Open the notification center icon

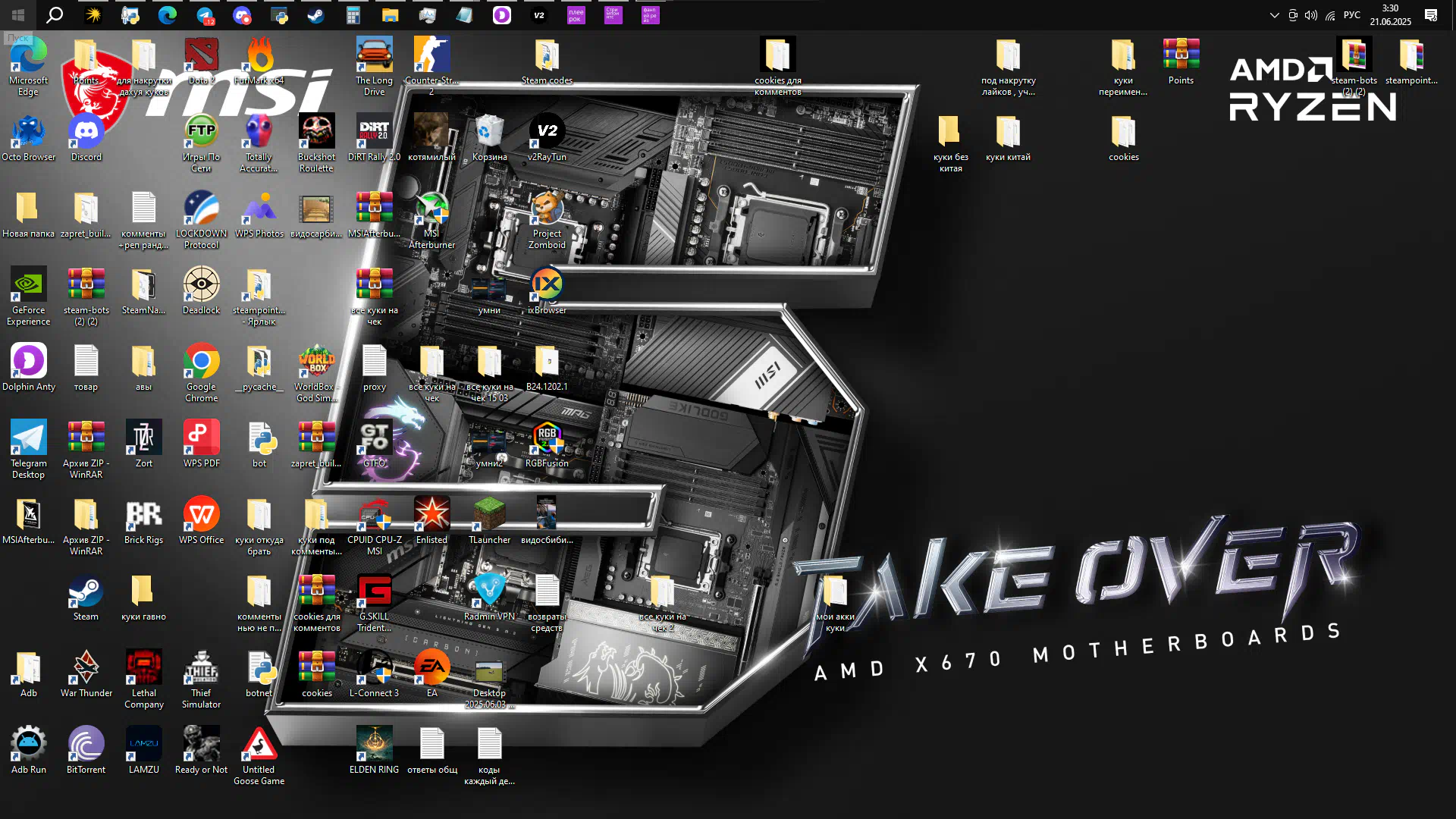point(1431,14)
